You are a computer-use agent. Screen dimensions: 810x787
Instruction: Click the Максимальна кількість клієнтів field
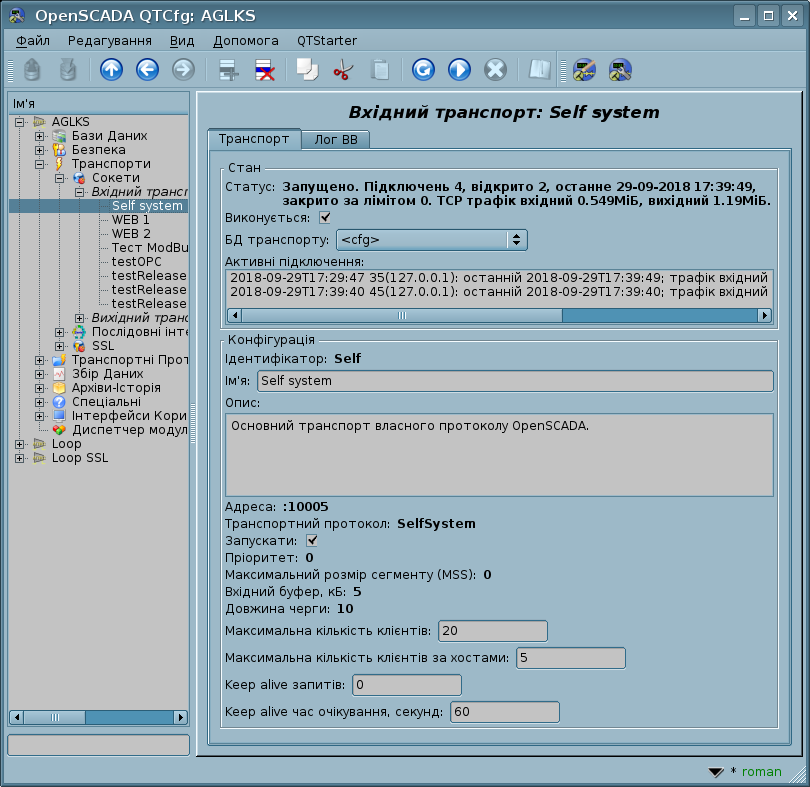click(x=492, y=631)
